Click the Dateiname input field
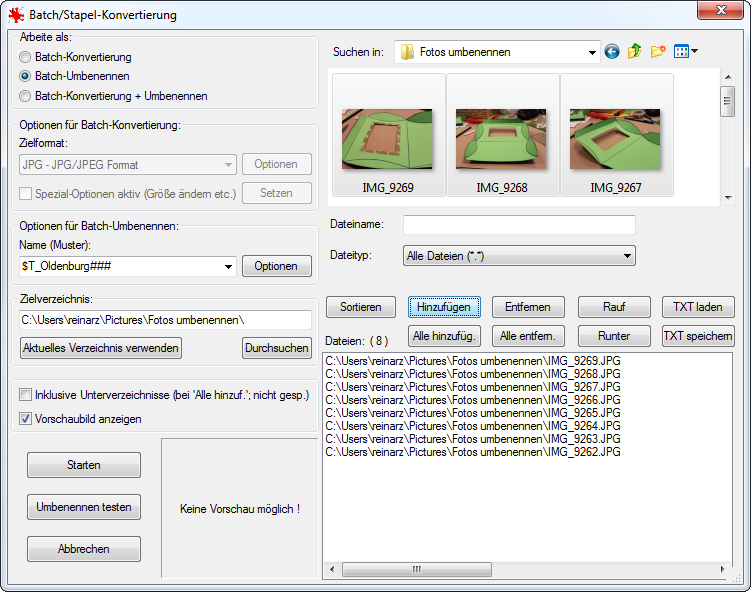751x592 pixels. (x=519, y=225)
